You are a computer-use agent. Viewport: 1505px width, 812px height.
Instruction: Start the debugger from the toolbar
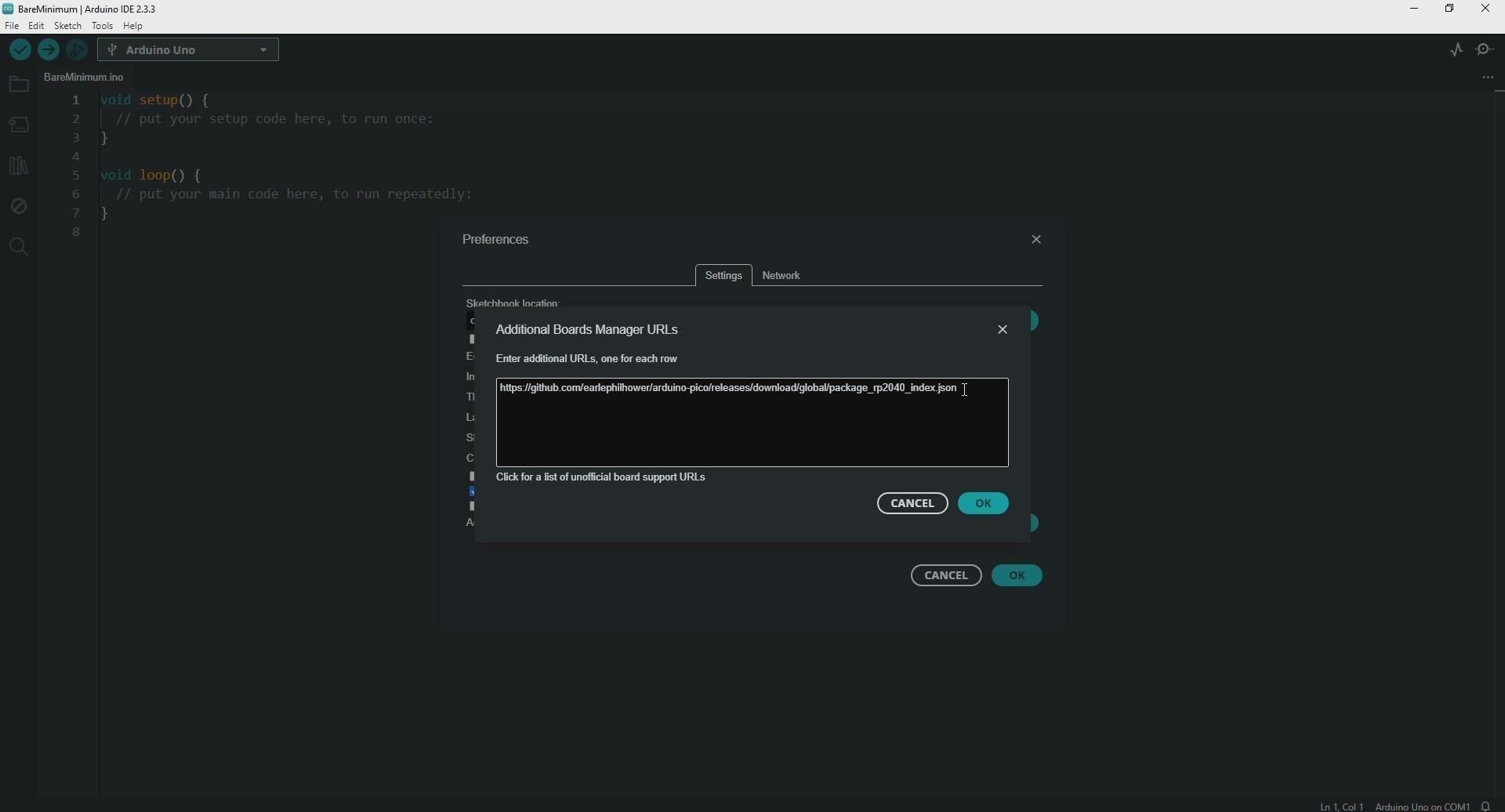(x=77, y=50)
